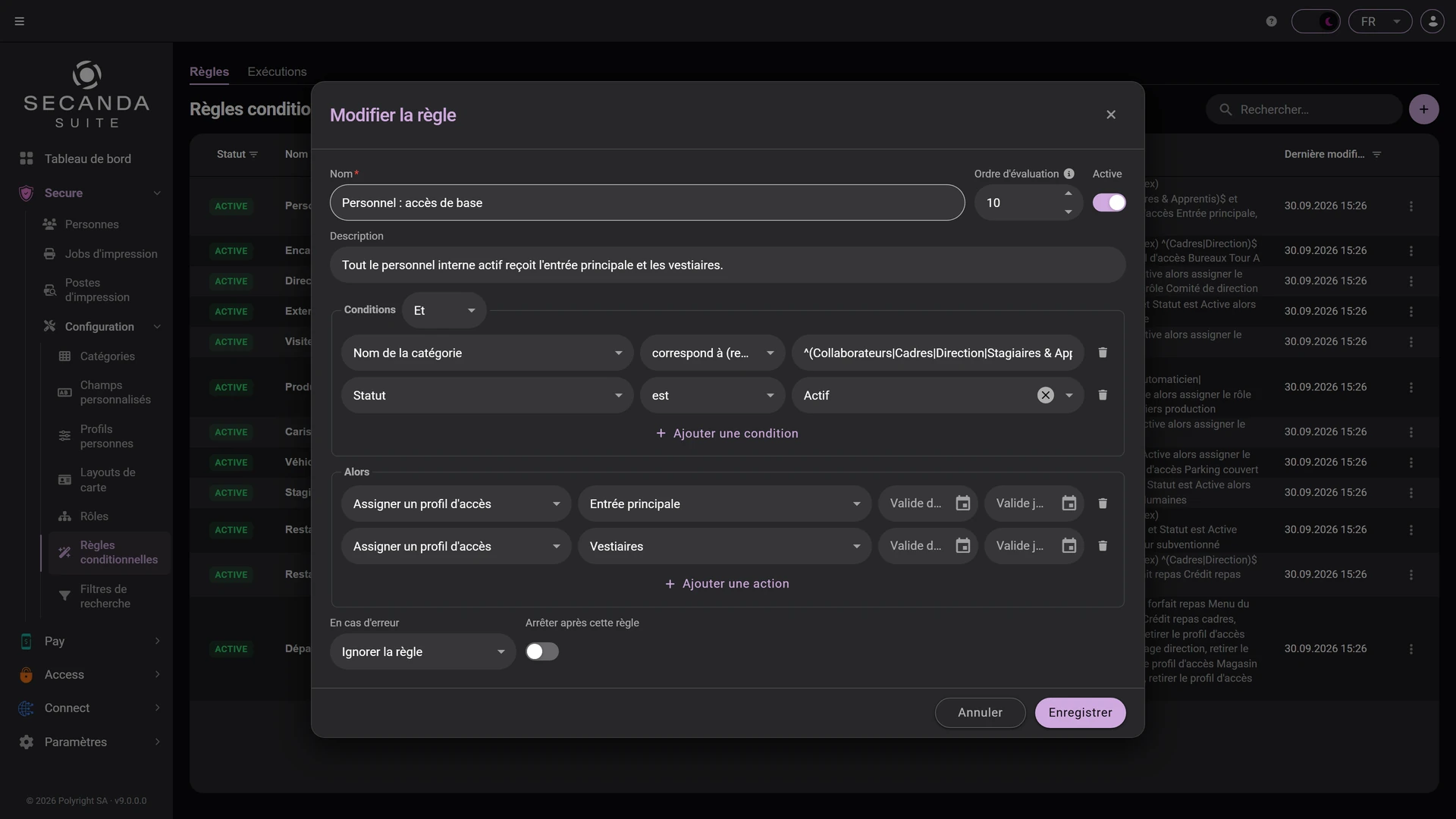
Task: Delete the Nom de la catégorie condition
Action: 1103,353
